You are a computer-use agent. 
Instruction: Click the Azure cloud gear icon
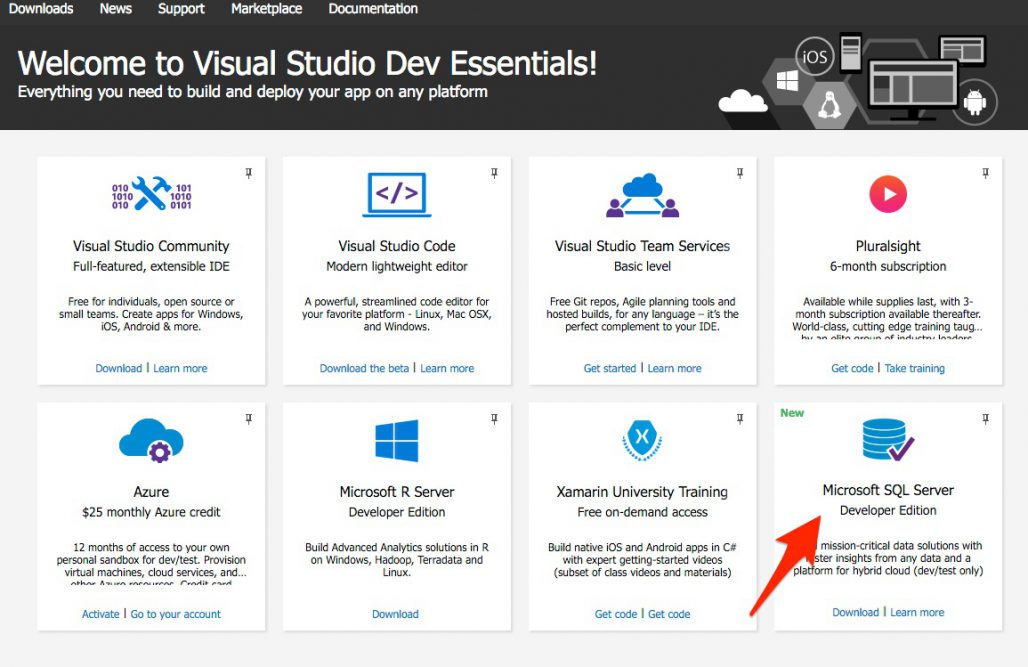(x=151, y=441)
